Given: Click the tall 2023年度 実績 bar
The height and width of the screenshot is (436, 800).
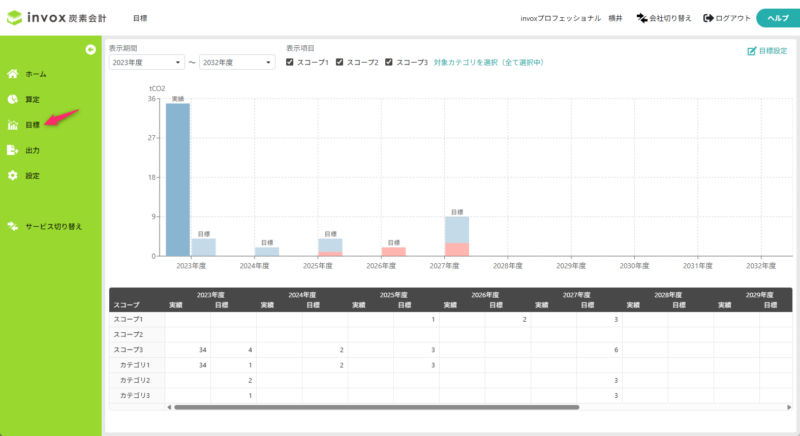Looking at the screenshot, I should click(x=177, y=180).
